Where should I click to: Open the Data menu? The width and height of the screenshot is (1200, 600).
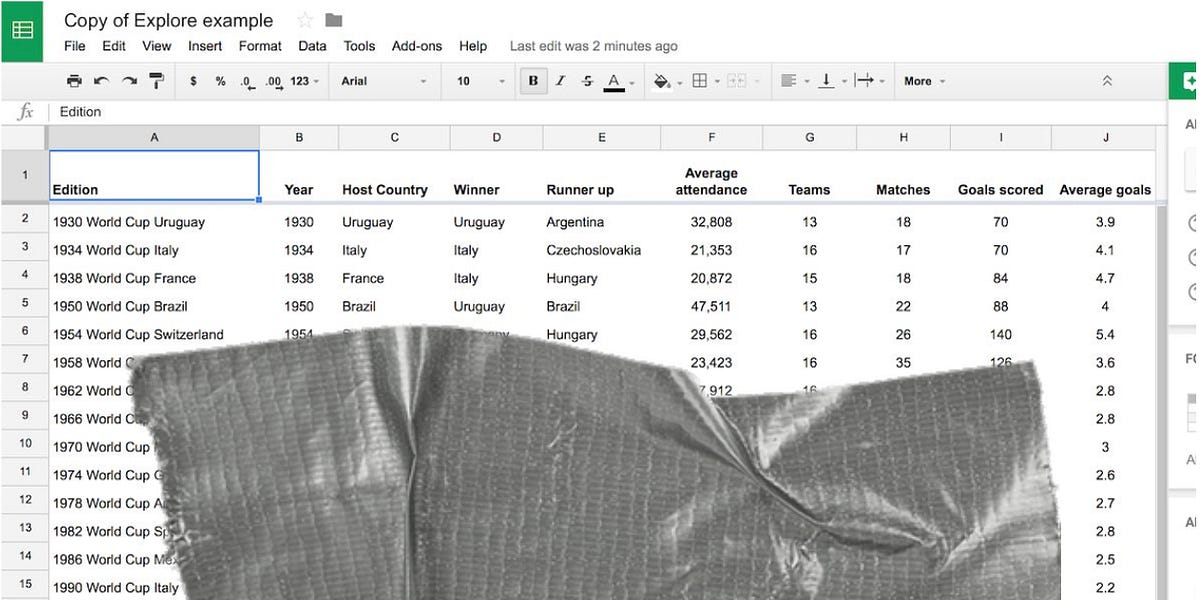(x=312, y=46)
